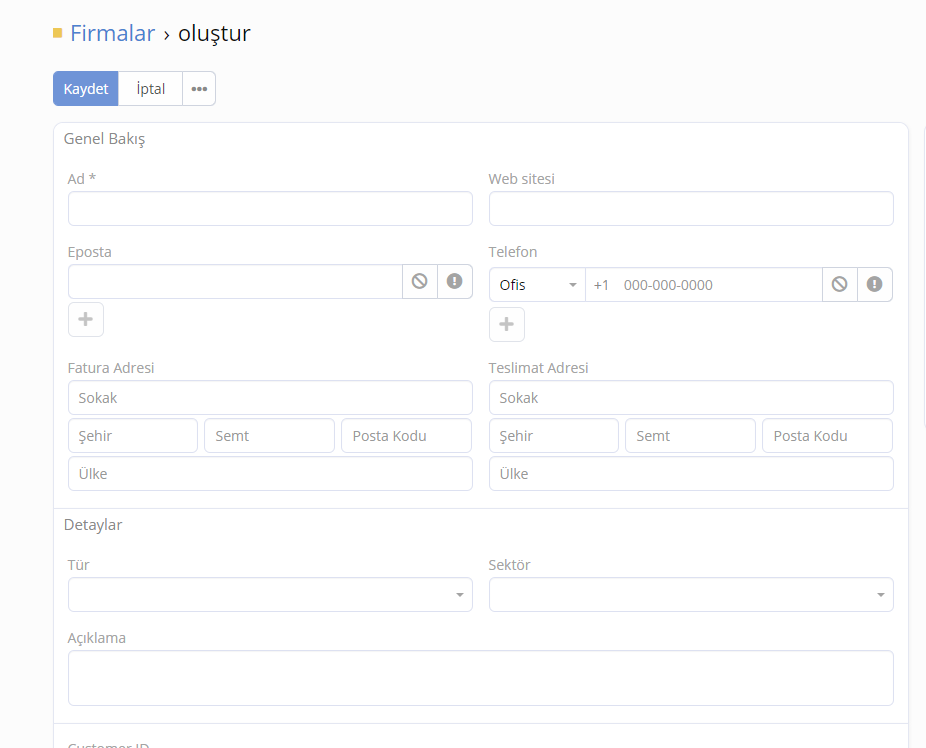Expand the Tür dropdown

pyautogui.click(x=270, y=595)
